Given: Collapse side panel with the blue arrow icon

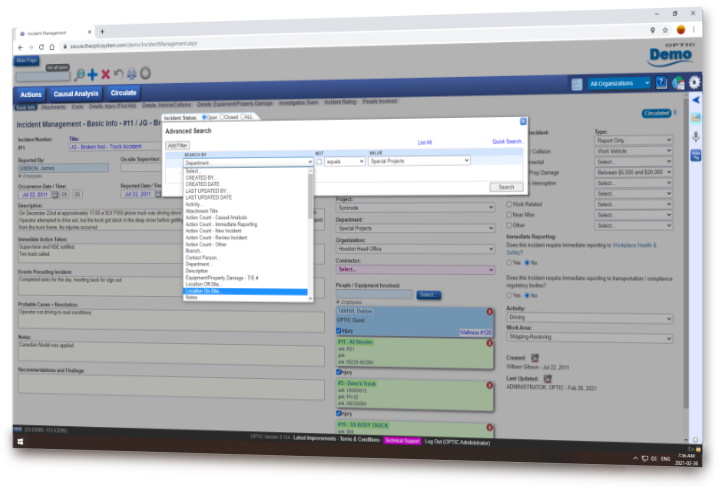Looking at the screenshot, I should point(696,100).
